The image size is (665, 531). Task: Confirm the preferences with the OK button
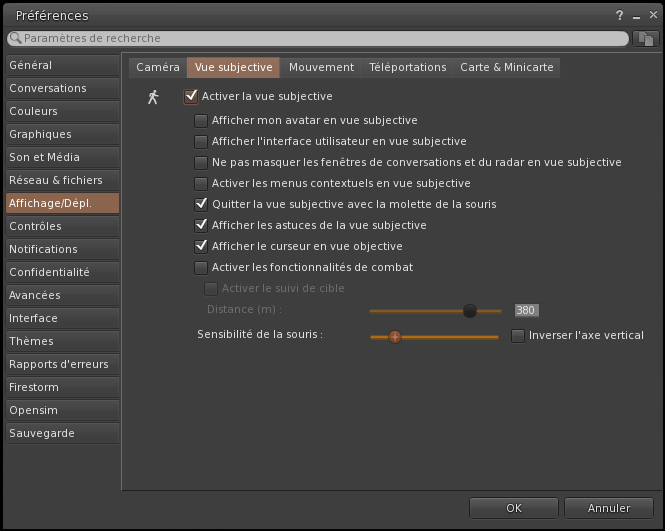[x=513, y=508]
